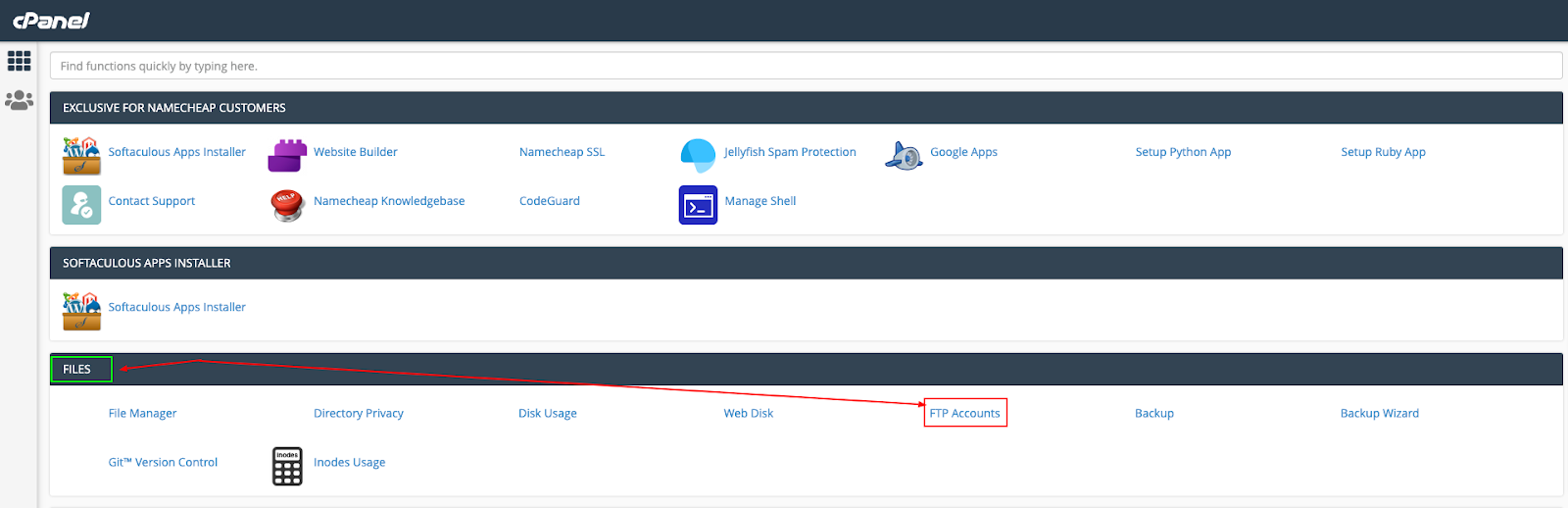The height and width of the screenshot is (508, 1568).
Task: Open User Manager icon in sidebar
Action: 19,99
